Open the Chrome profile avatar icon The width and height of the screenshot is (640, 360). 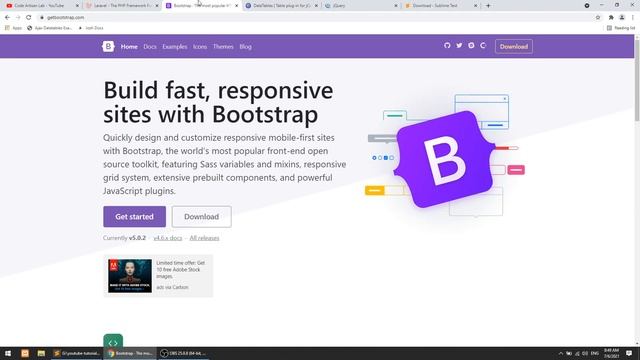pos(622,18)
